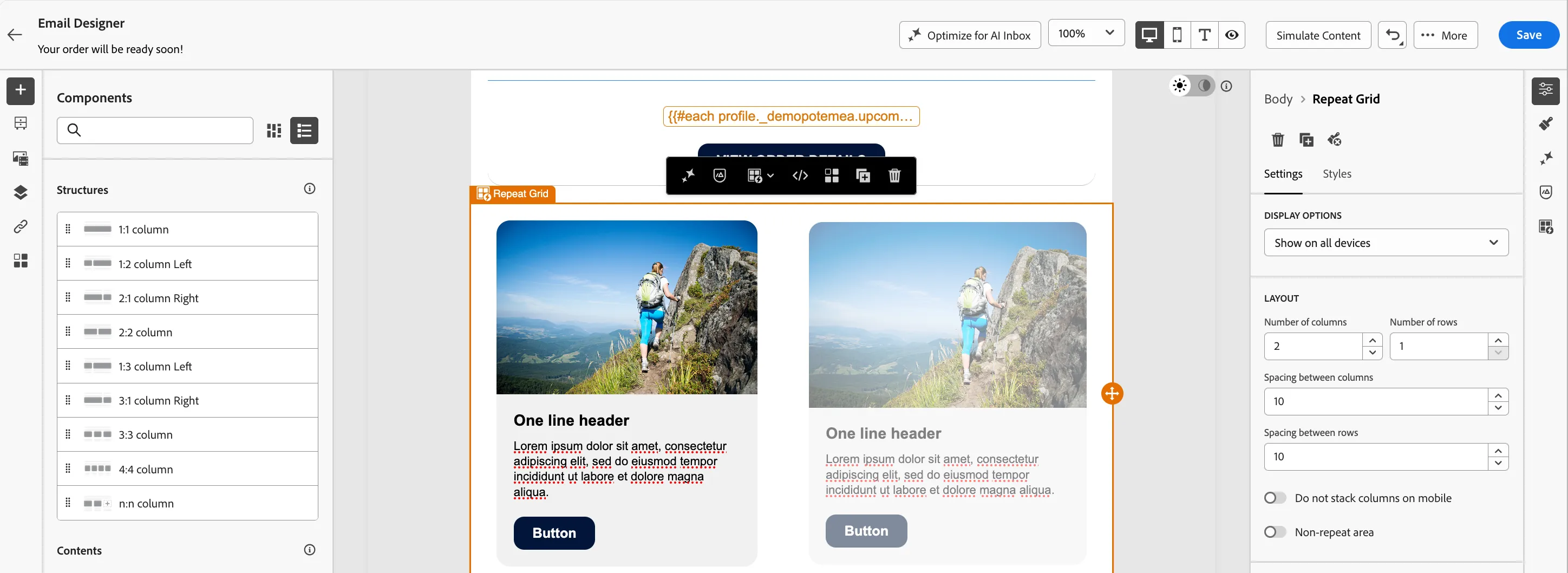Delete the Repeat Grid from the floating toolbar

coord(894,176)
